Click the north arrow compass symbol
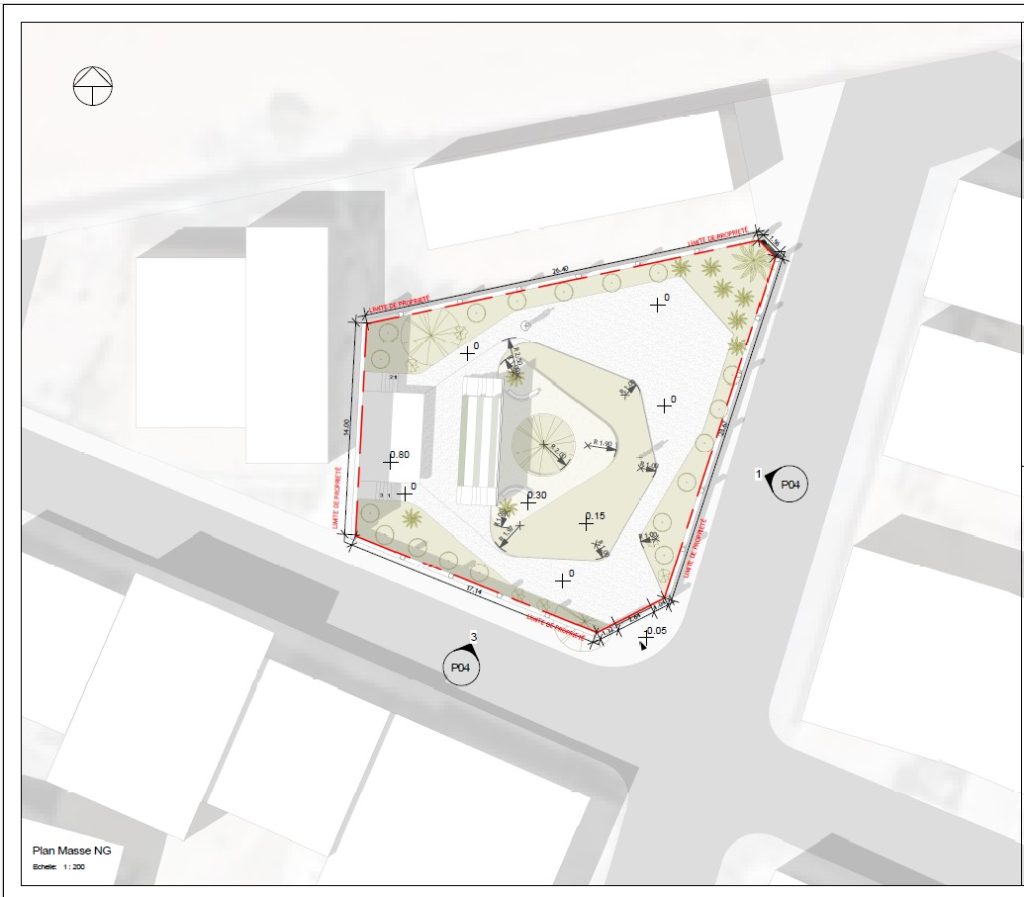The image size is (1024, 897). click(93, 86)
